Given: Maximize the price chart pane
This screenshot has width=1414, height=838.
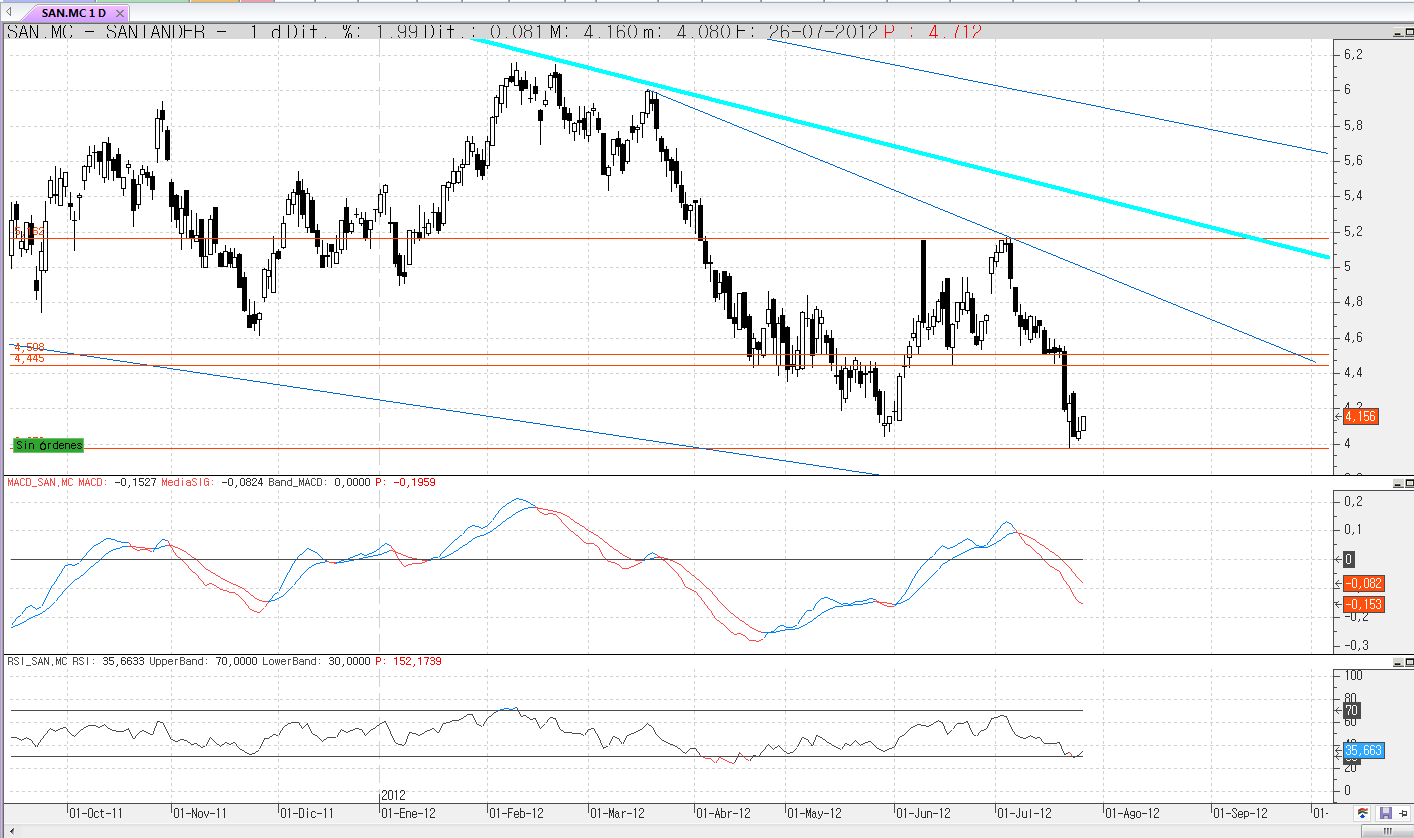Looking at the screenshot, I should [x=1407, y=31].
